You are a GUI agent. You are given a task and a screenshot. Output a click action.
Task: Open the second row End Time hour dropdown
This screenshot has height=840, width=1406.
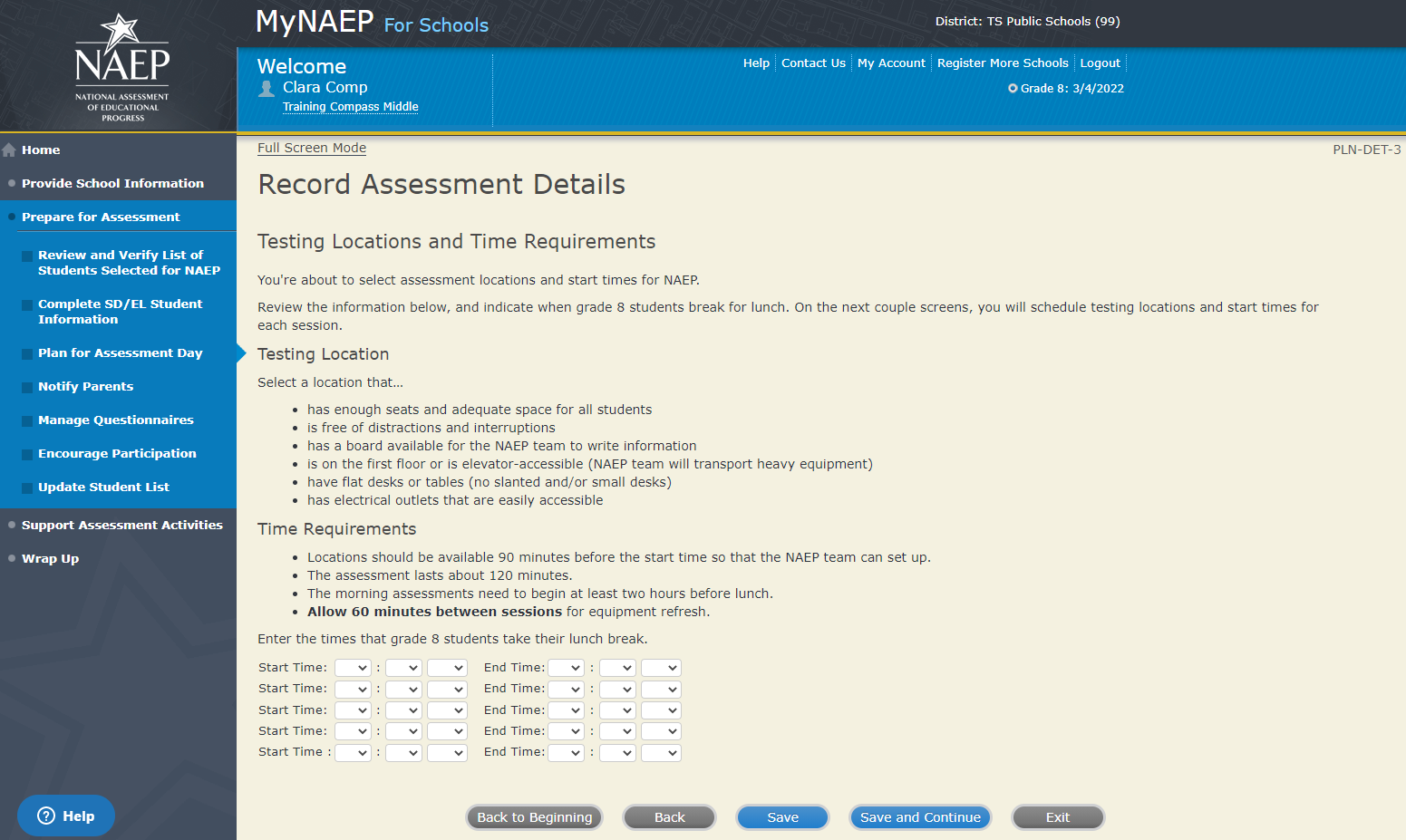[566, 689]
